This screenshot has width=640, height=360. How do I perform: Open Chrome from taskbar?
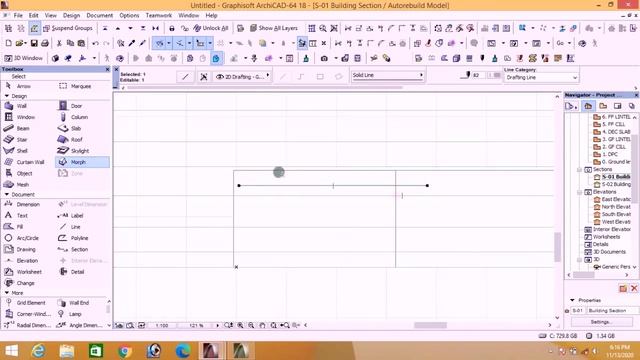pos(125,351)
